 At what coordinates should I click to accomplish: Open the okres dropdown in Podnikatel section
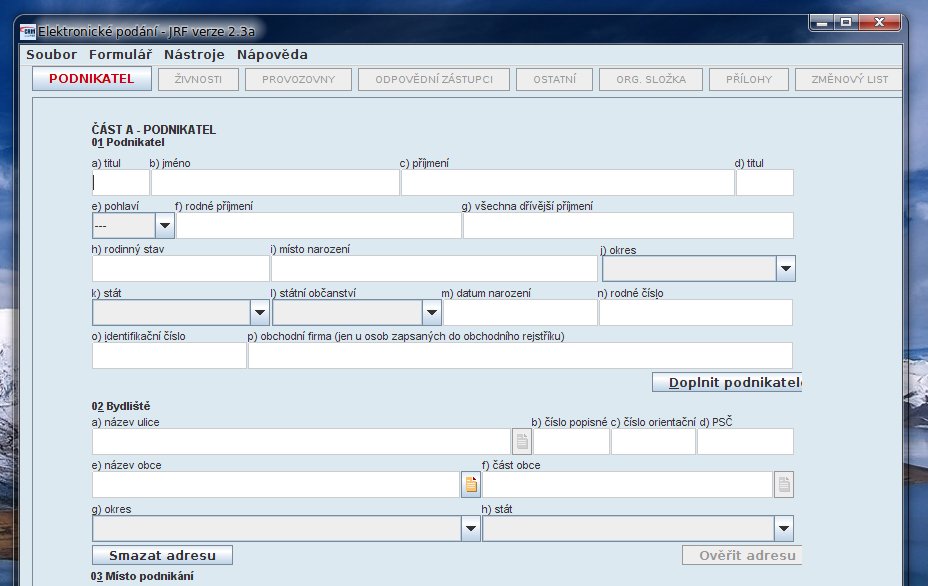[x=786, y=269]
